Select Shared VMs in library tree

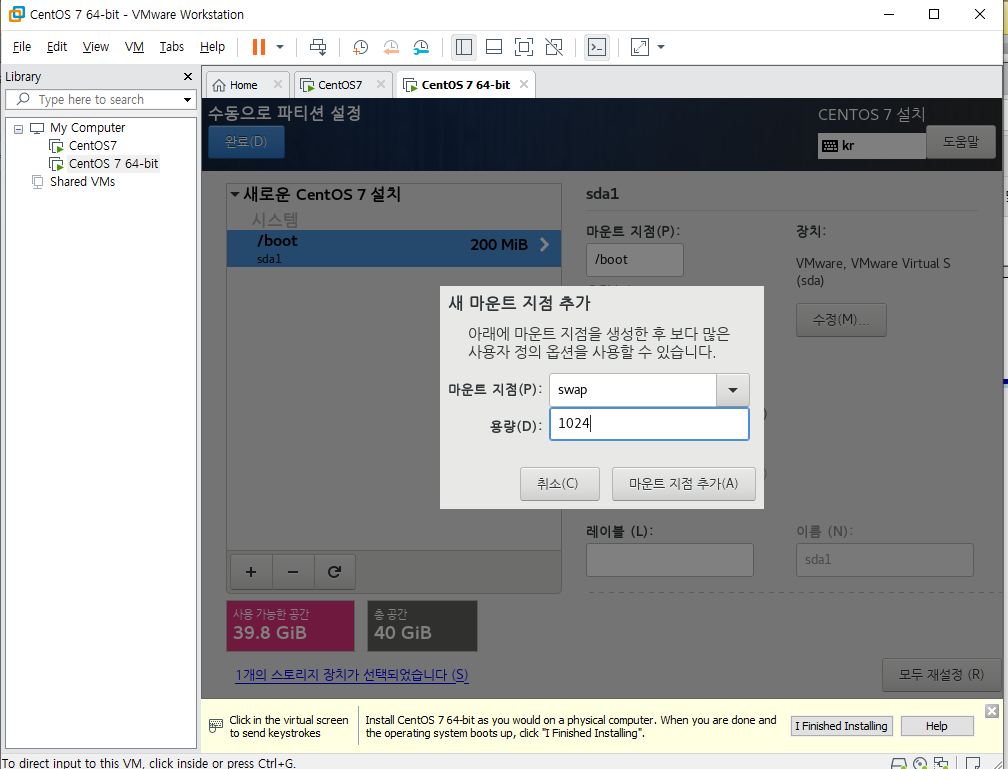(82, 182)
